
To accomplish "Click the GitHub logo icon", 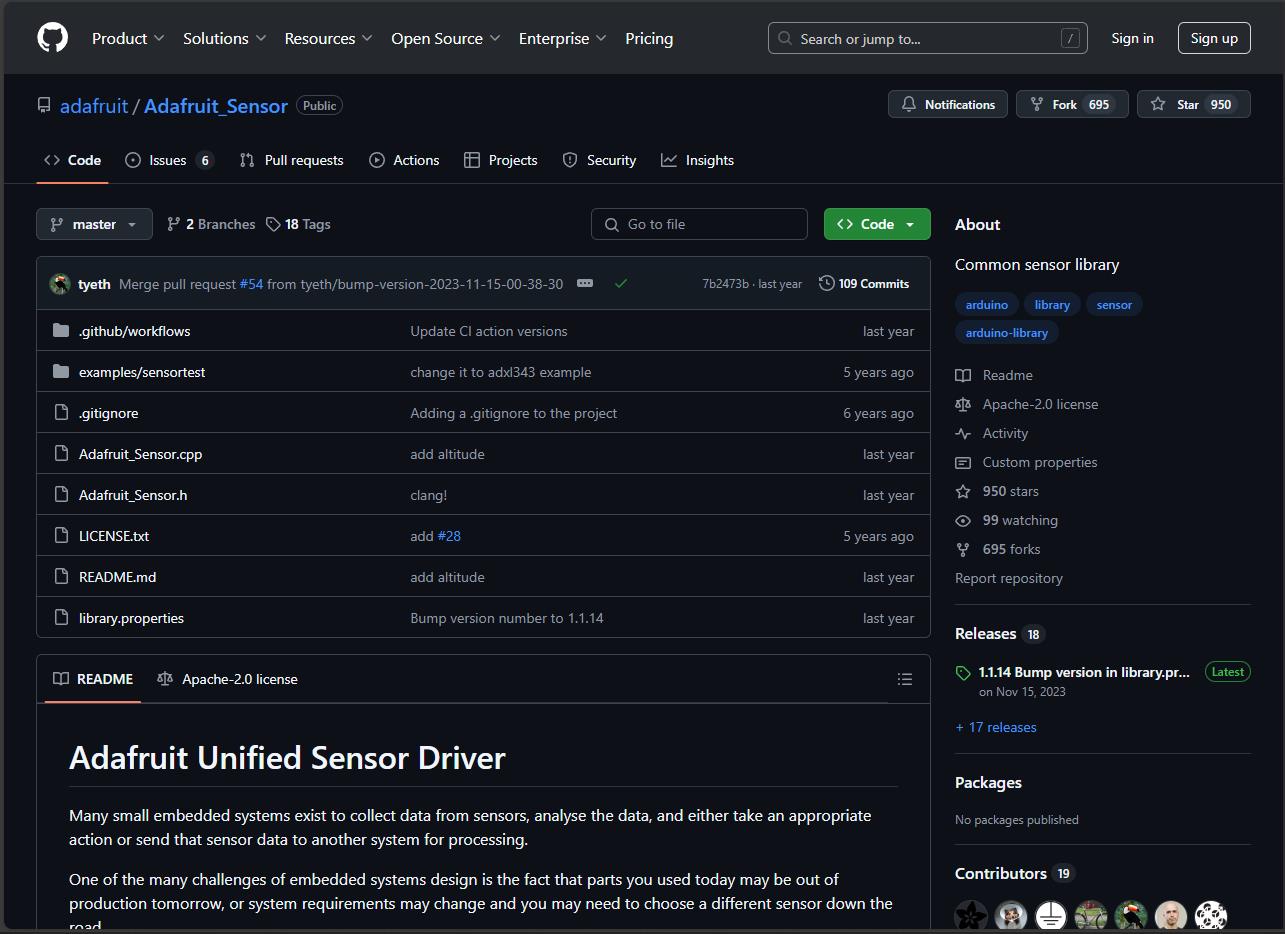I will pos(52,38).
